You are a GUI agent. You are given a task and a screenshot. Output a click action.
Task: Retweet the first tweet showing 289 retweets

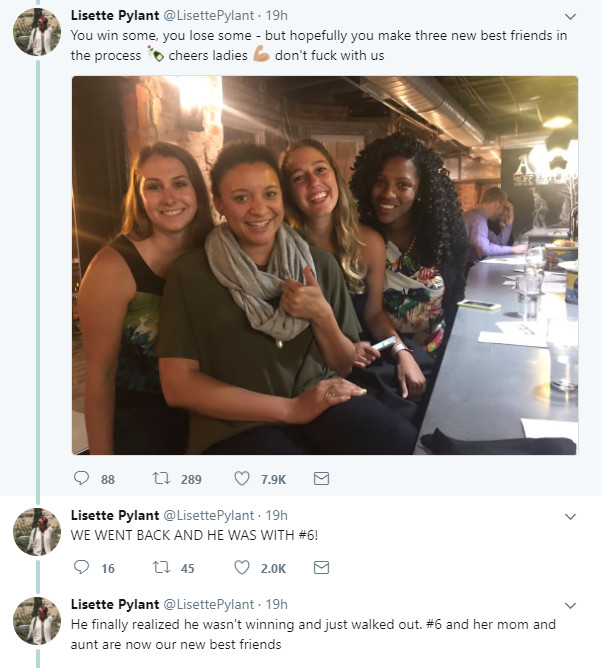tap(160, 479)
